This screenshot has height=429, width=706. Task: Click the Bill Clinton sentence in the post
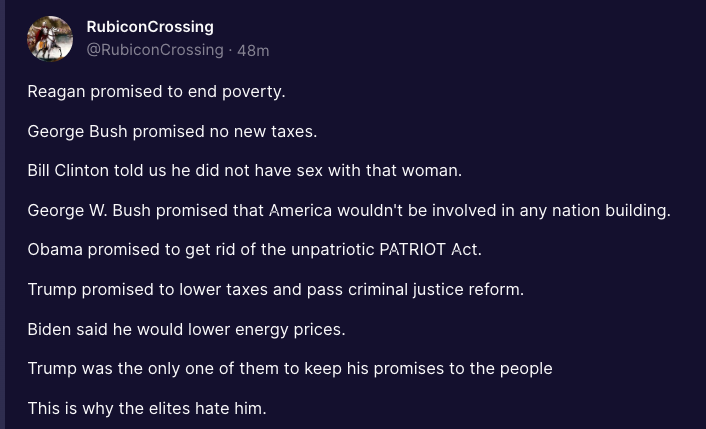[244, 171]
